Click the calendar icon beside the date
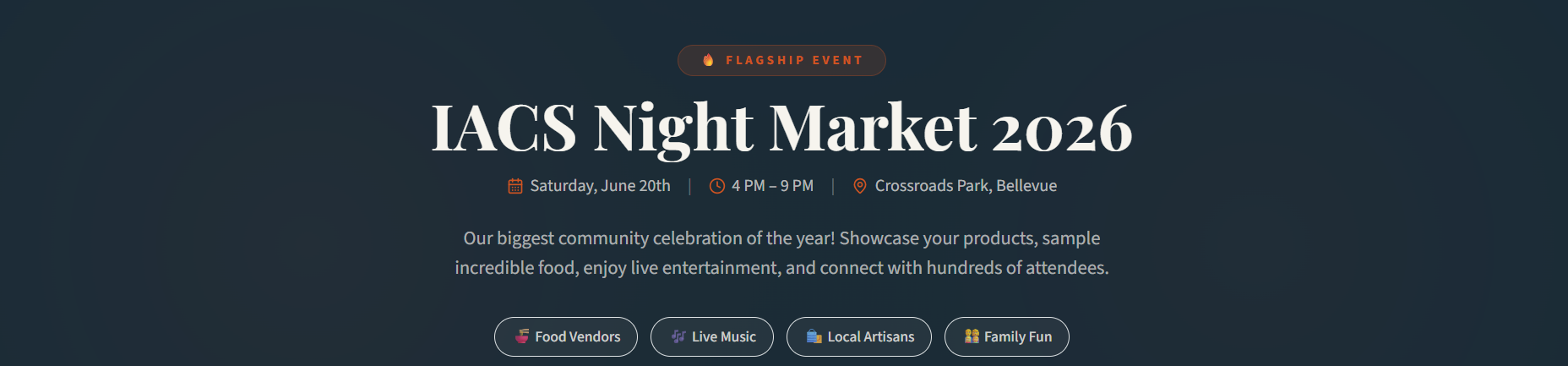1568x366 pixels. pyautogui.click(x=515, y=186)
